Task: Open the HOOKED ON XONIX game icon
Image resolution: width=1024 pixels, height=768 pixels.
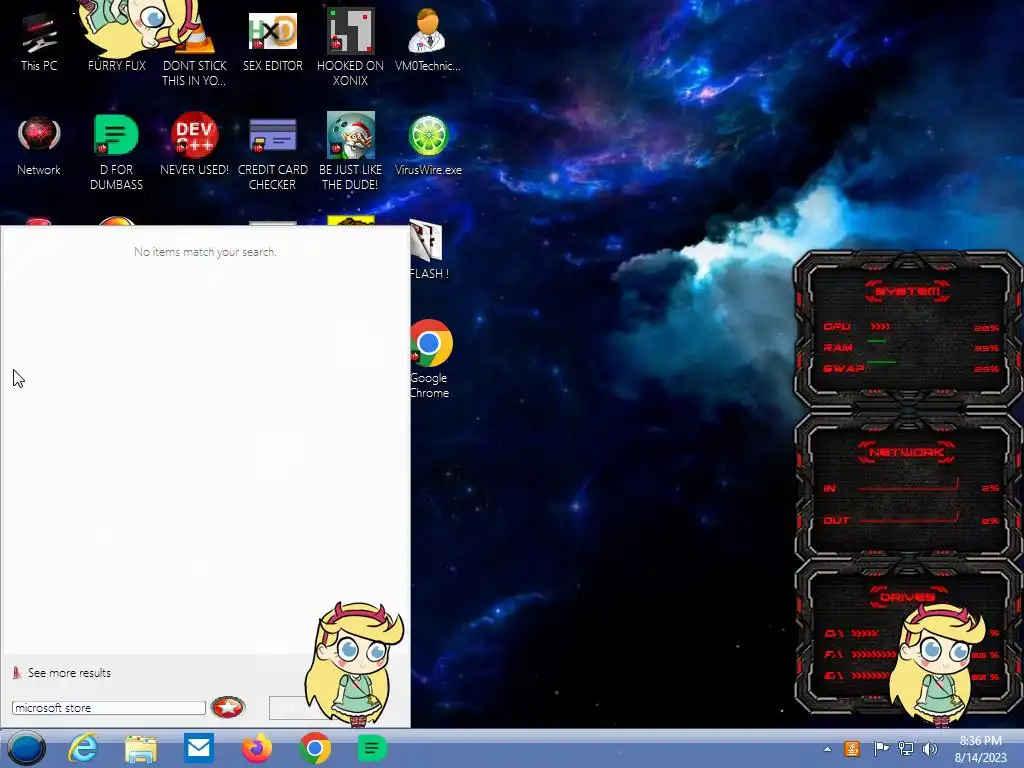Action: click(x=350, y=49)
